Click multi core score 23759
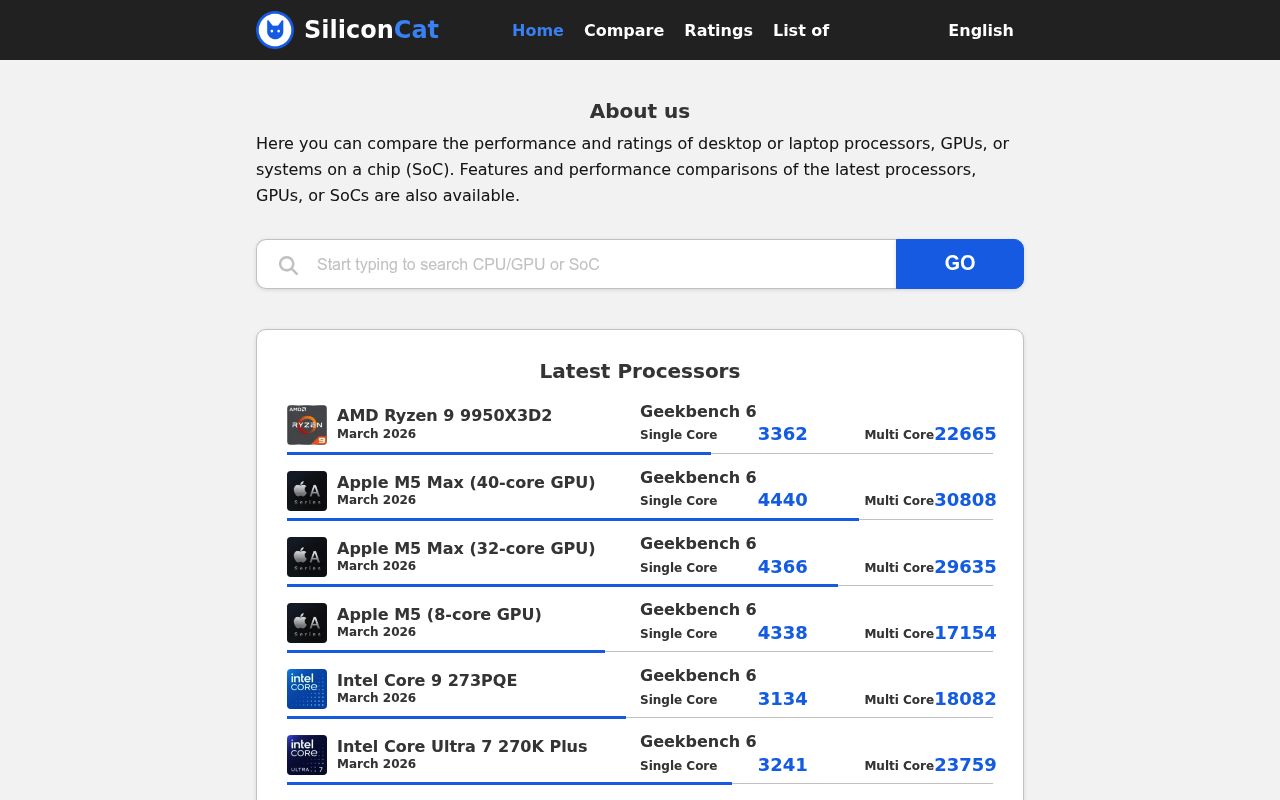This screenshot has width=1280, height=800. pos(965,765)
